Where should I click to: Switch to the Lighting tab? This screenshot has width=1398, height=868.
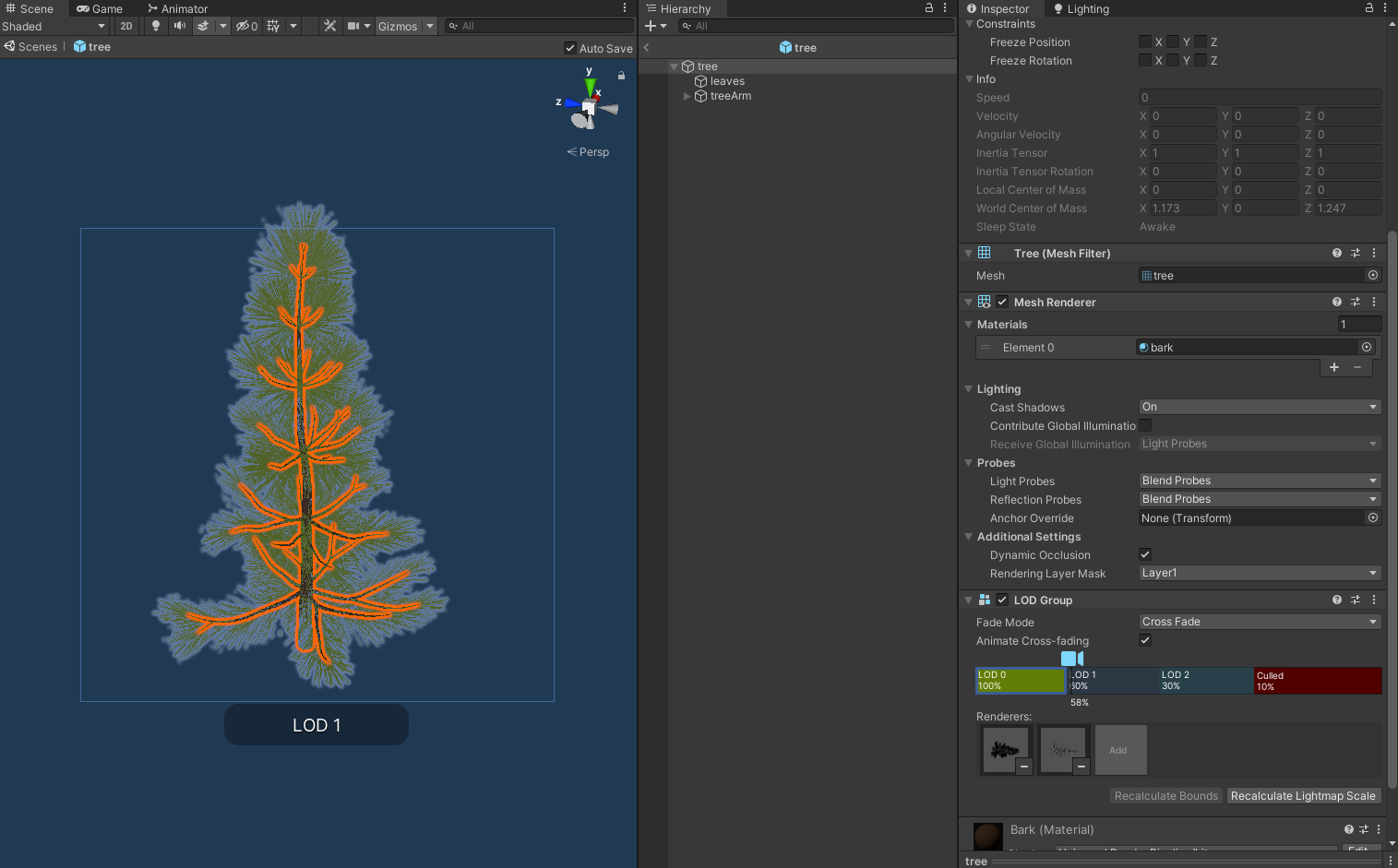point(1087,8)
